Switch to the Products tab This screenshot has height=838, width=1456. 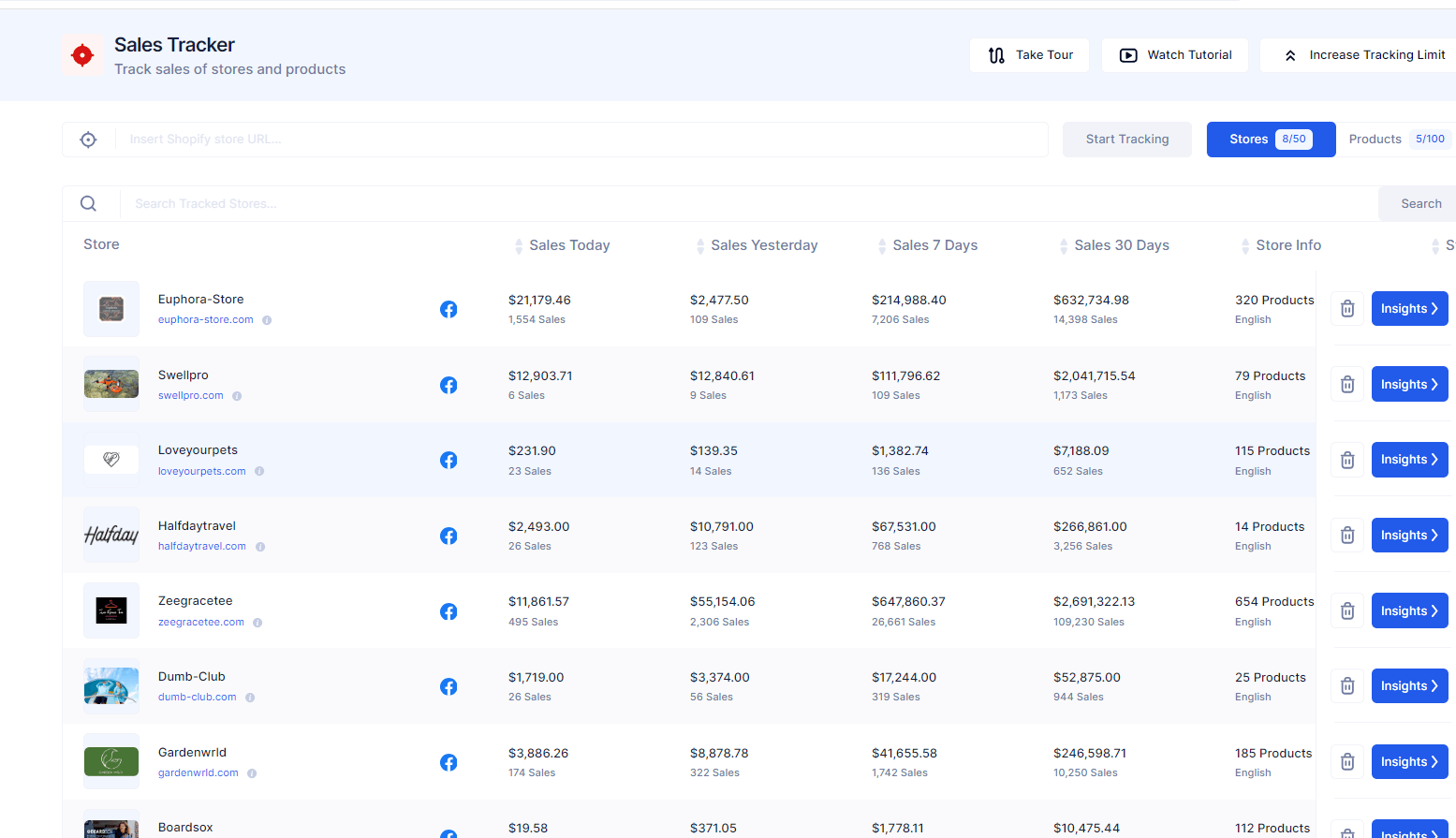point(1397,140)
